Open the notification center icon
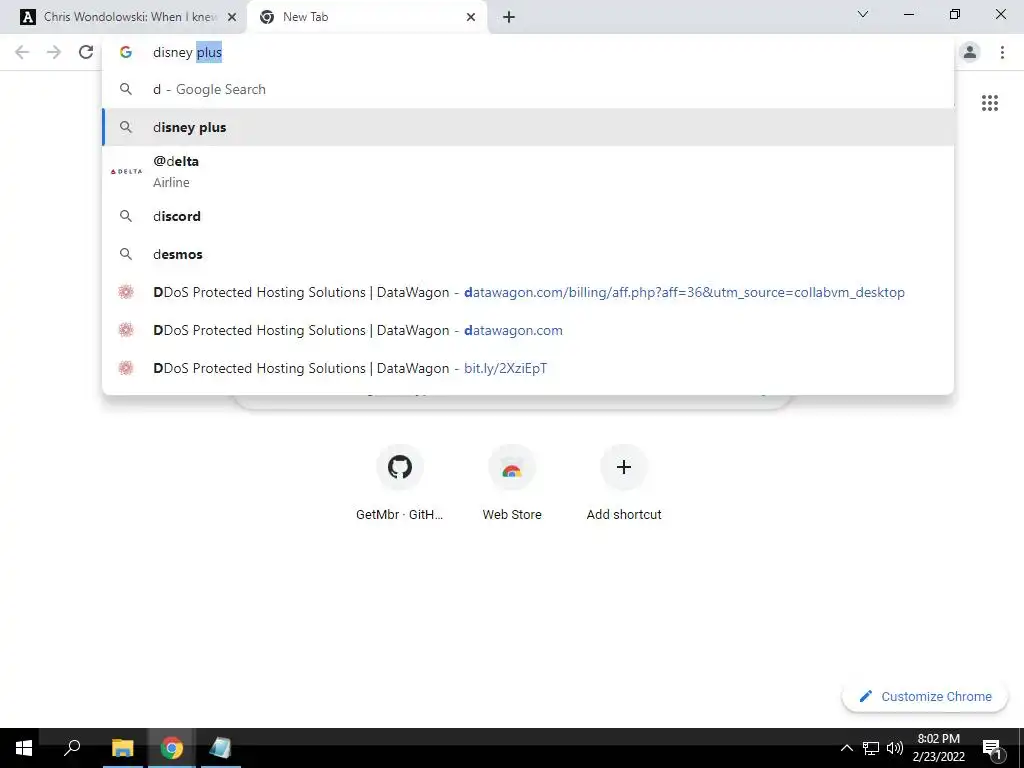Screen dimensions: 1024x768 click(992, 748)
